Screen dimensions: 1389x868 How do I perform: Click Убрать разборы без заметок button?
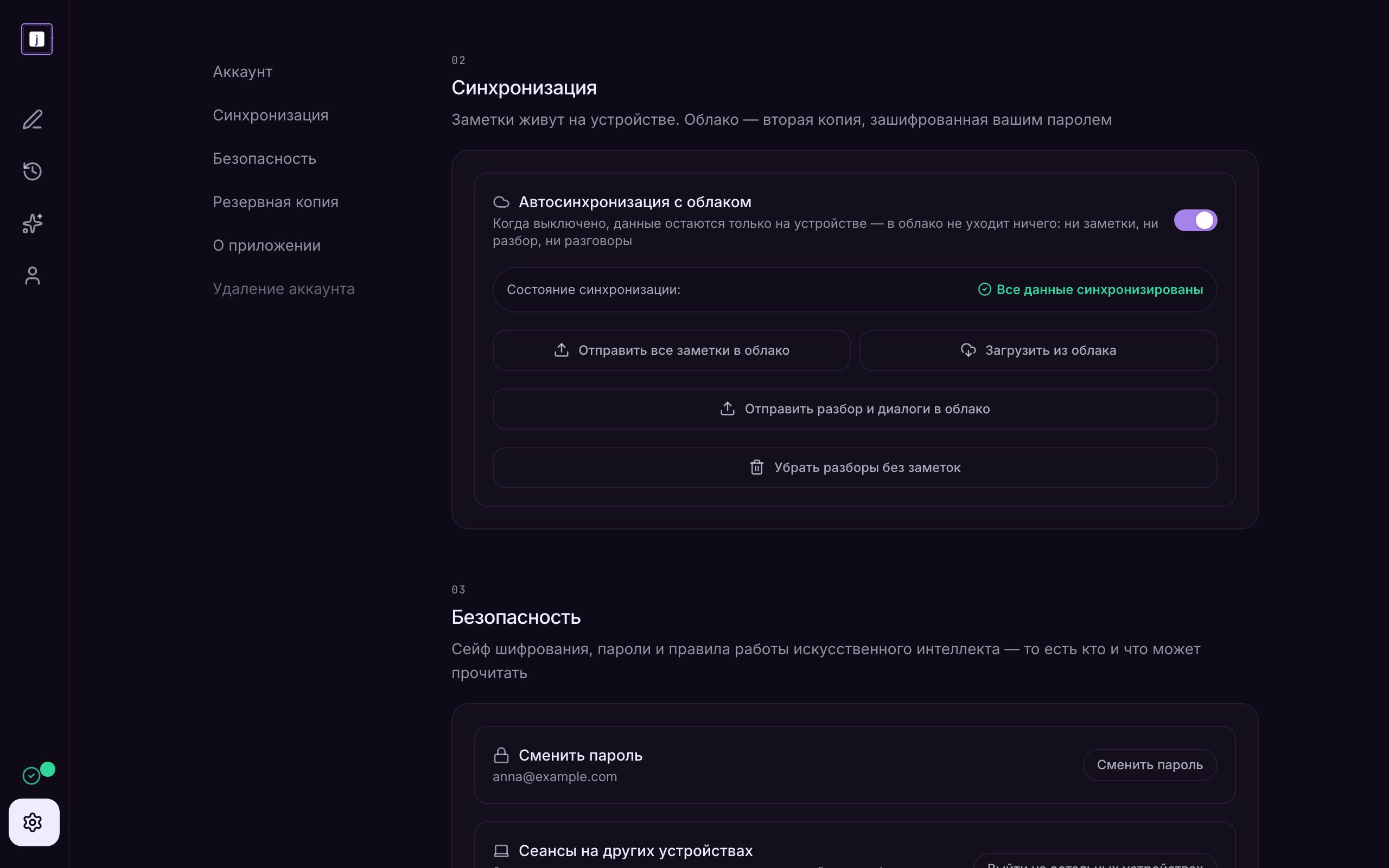(x=855, y=468)
